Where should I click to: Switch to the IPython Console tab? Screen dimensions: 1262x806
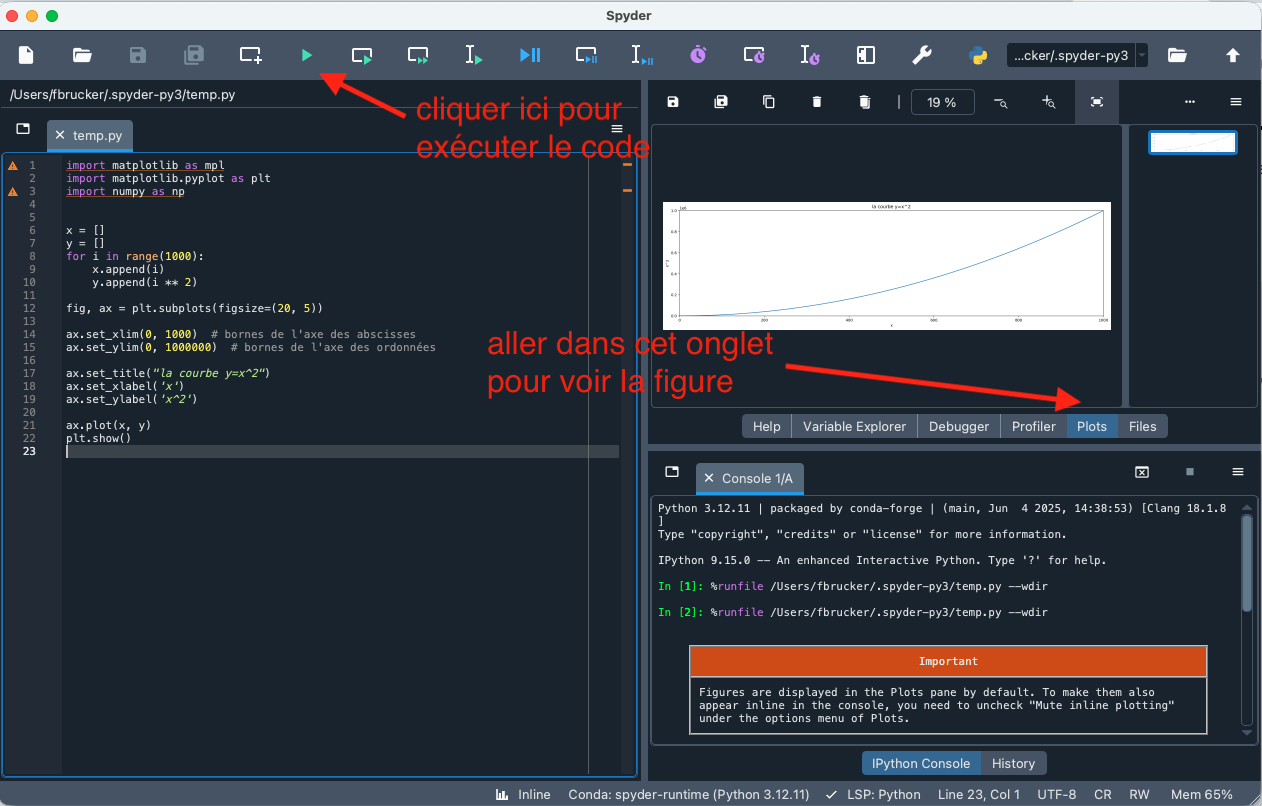coord(921,763)
